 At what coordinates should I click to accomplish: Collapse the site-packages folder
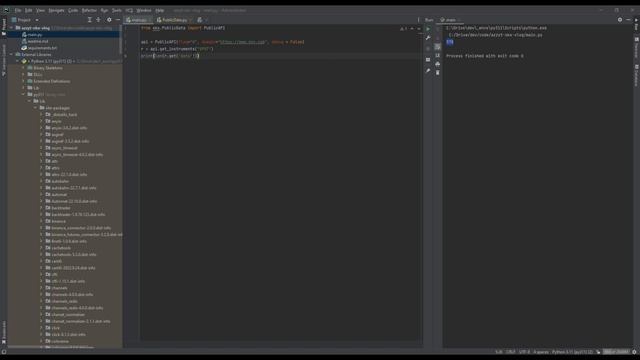[36, 108]
